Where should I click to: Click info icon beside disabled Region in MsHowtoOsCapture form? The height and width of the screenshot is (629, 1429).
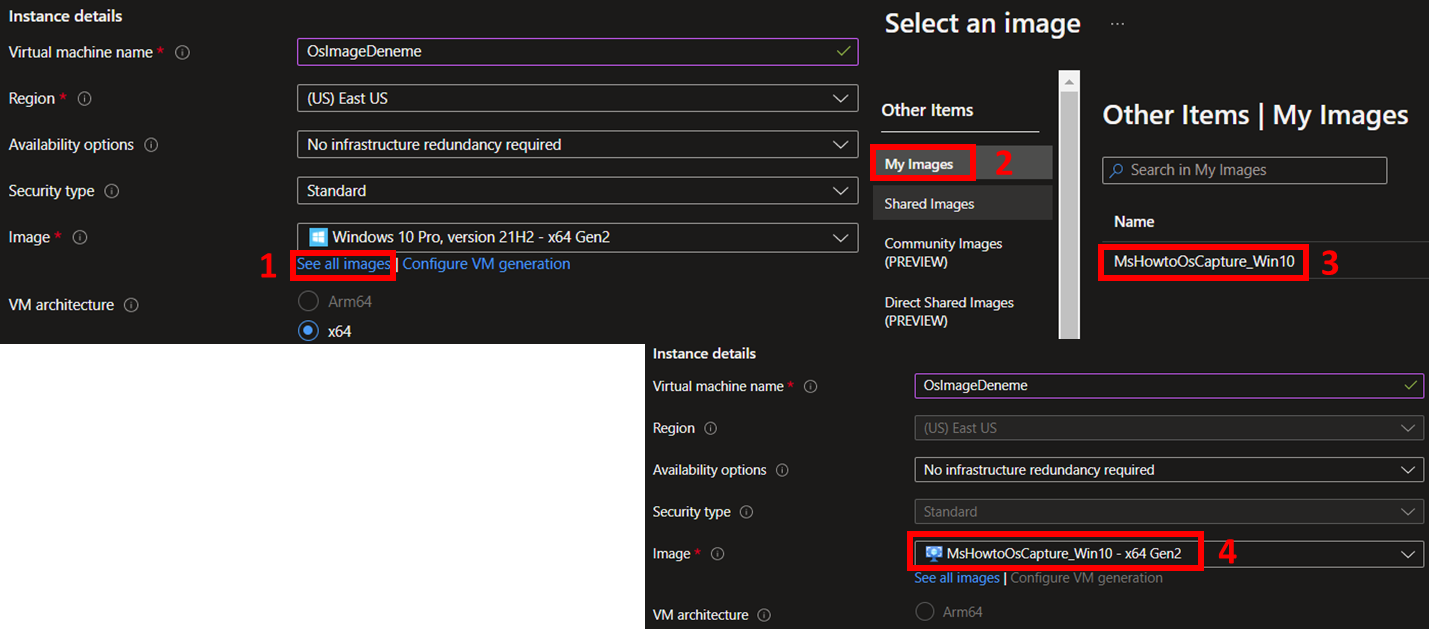711,428
